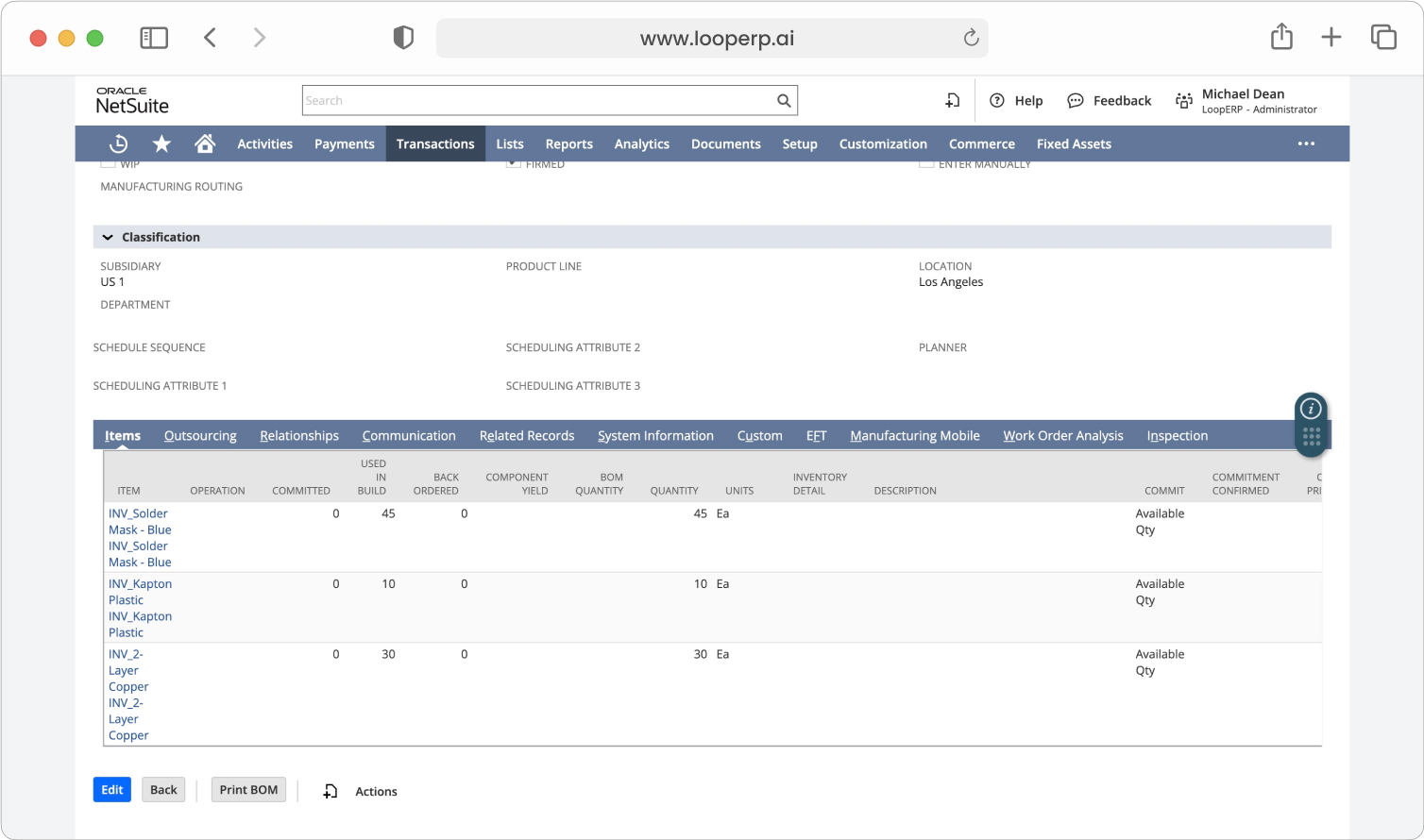Click the browser back arrow
This screenshot has height=840, width=1424.
[x=210, y=38]
